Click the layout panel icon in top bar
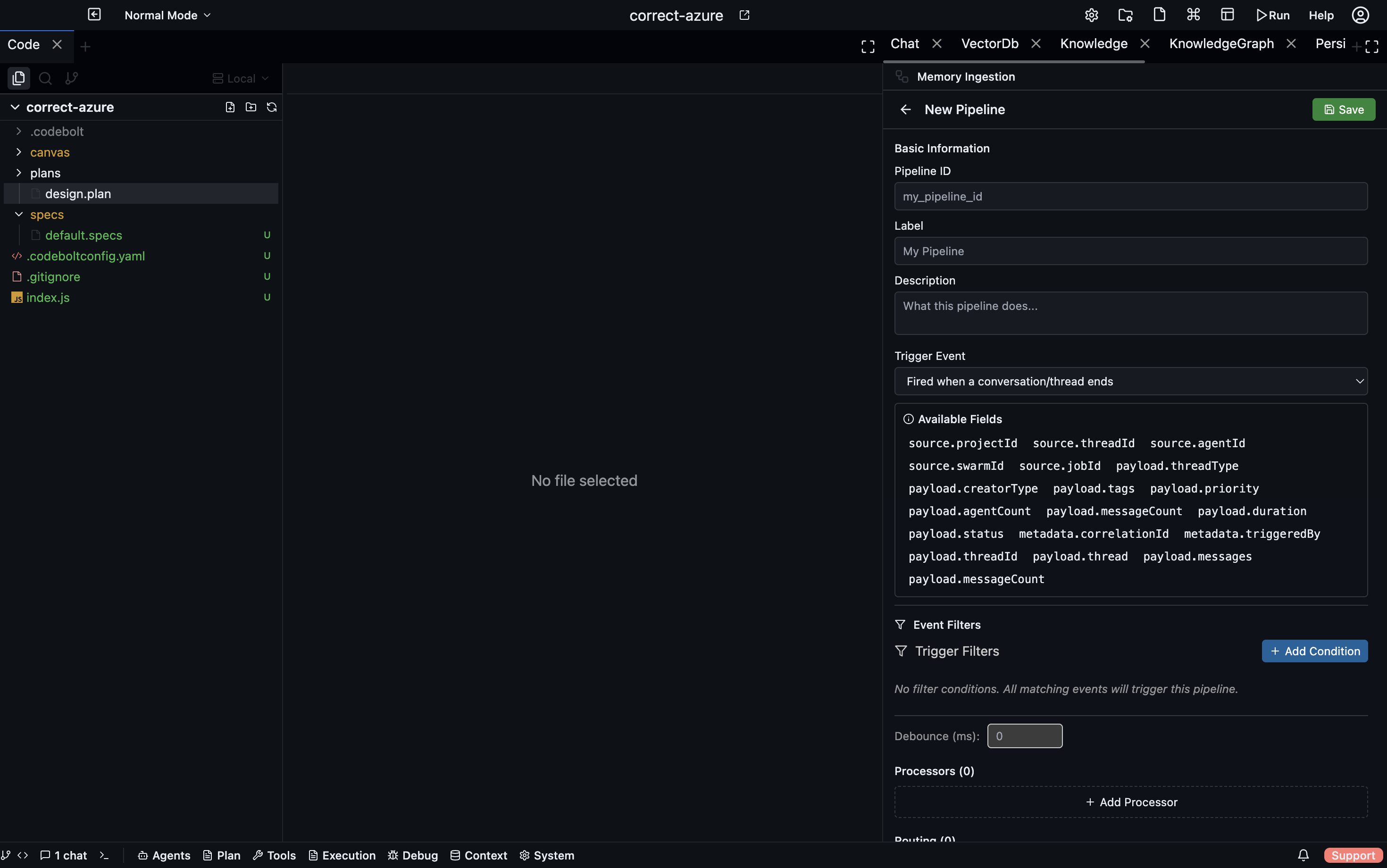This screenshot has height=868, width=1387. (x=1228, y=15)
